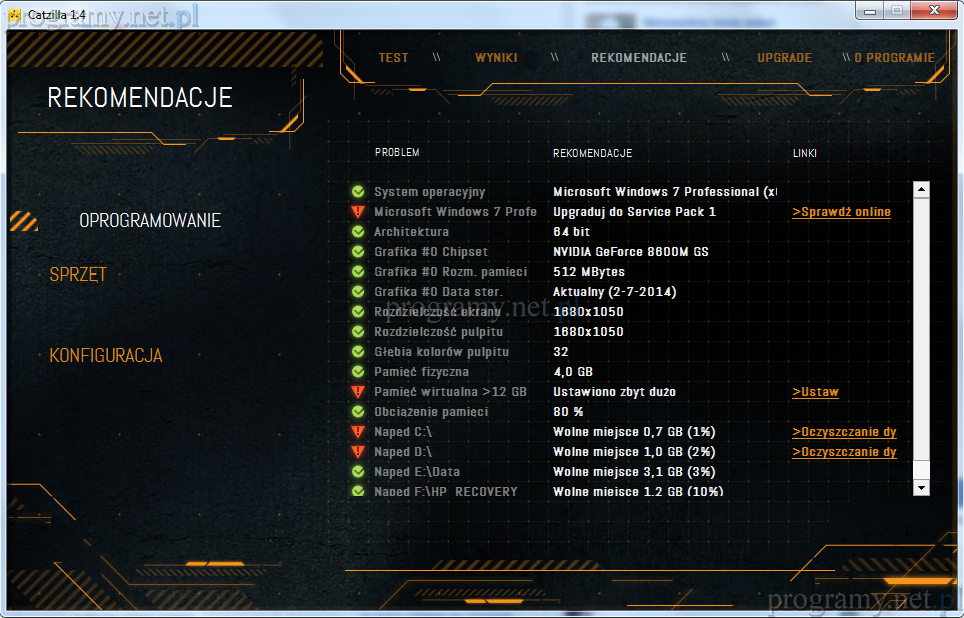Viewport: 964px width, 618px height.
Task: Open the Oczyszczanie link for Napęd C:\
Action: pyautogui.click(x=844, y=432)
